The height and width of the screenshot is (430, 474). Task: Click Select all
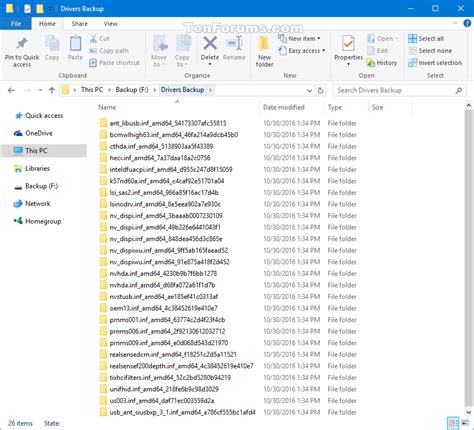tap(426, 38)
